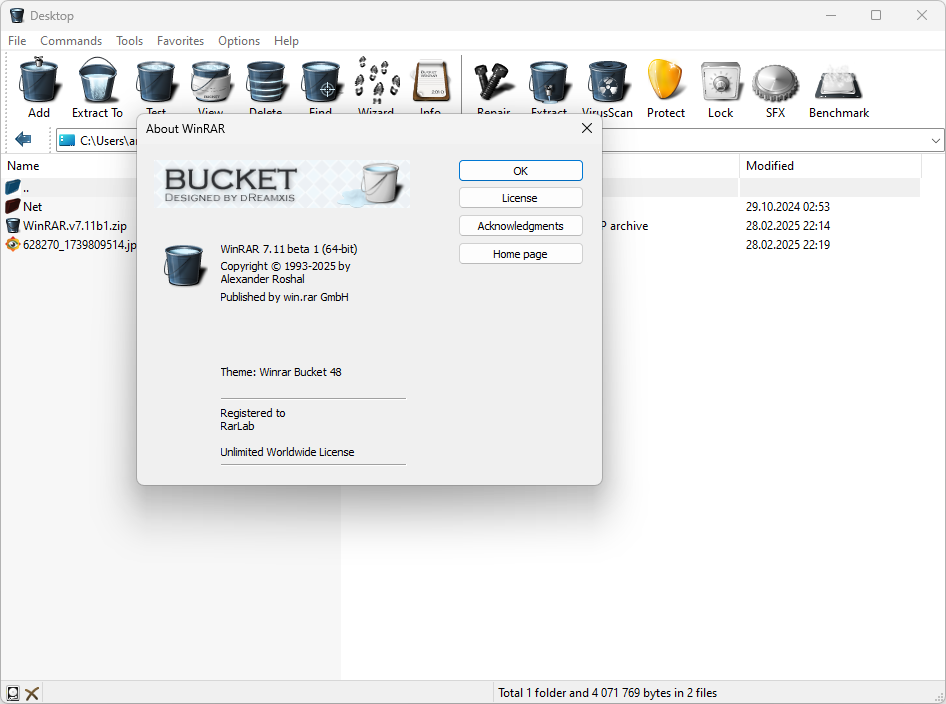Click the WinRAR.v7.11b1.zip file icon
Image resolution: width=946 pixels, height=704 pixels.
click(13, 226)
